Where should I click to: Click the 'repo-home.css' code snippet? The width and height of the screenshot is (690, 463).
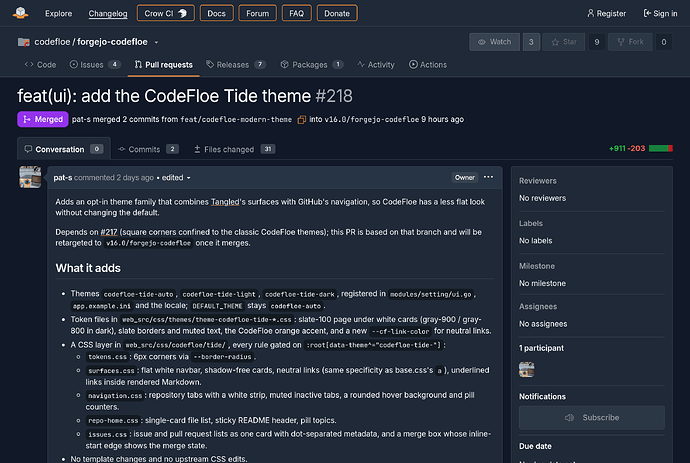pyautogui.click(x=113, y=421)
